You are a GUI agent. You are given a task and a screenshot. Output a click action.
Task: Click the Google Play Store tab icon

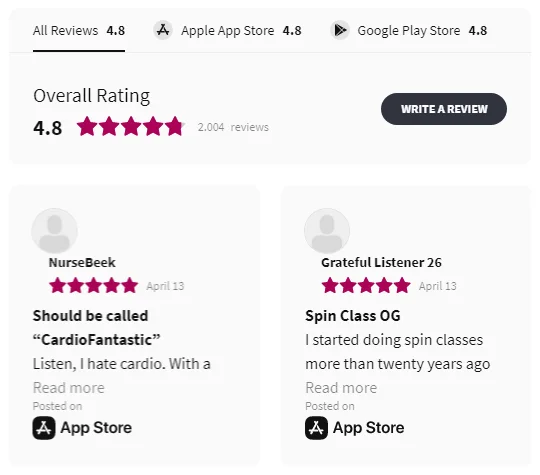[x=340, y=30]
